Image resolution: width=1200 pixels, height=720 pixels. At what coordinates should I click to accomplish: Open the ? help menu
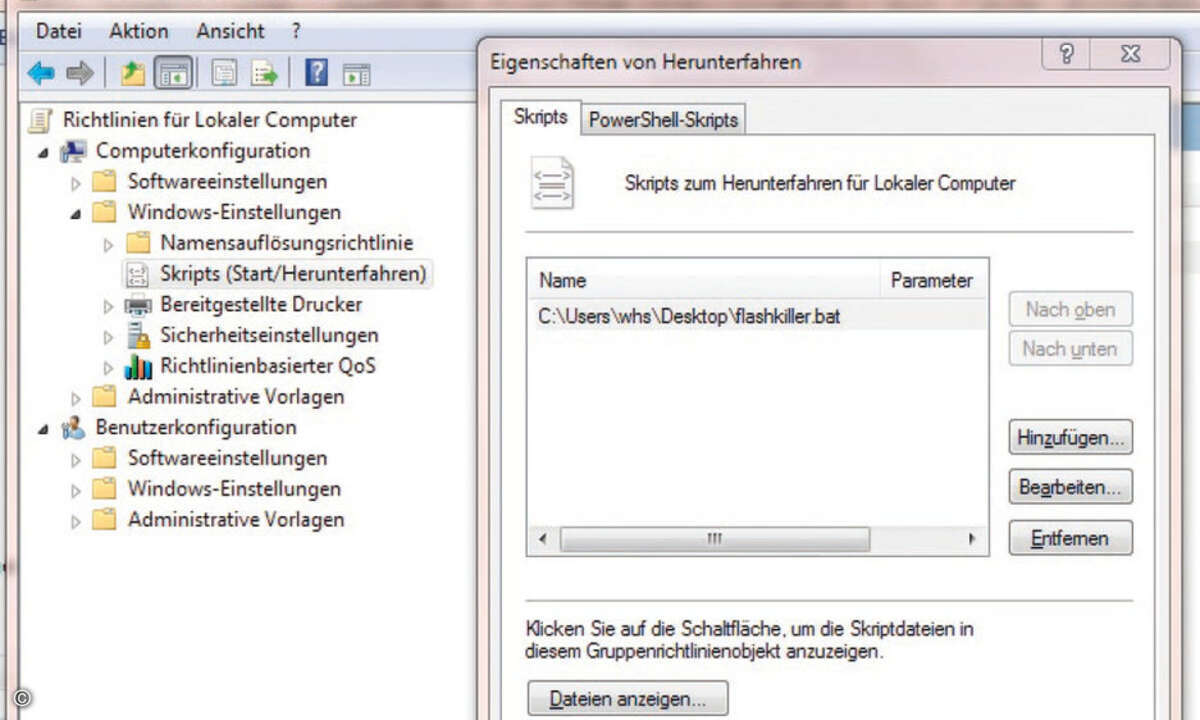click(x=296, y=31)
